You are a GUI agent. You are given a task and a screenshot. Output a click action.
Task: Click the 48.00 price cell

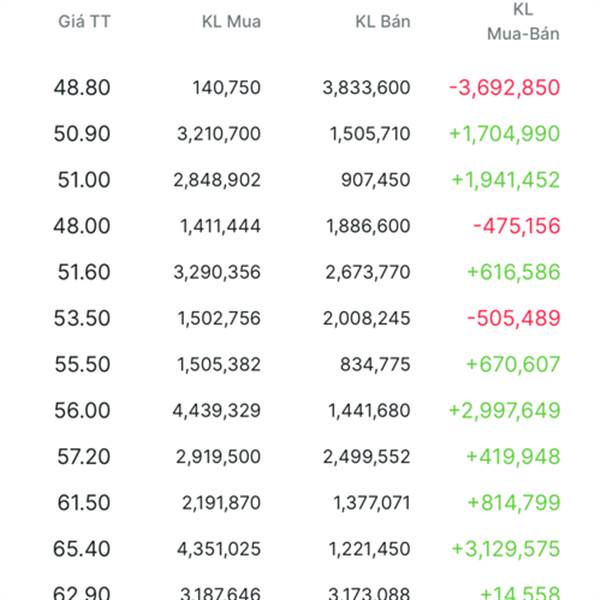pos(82,226)
